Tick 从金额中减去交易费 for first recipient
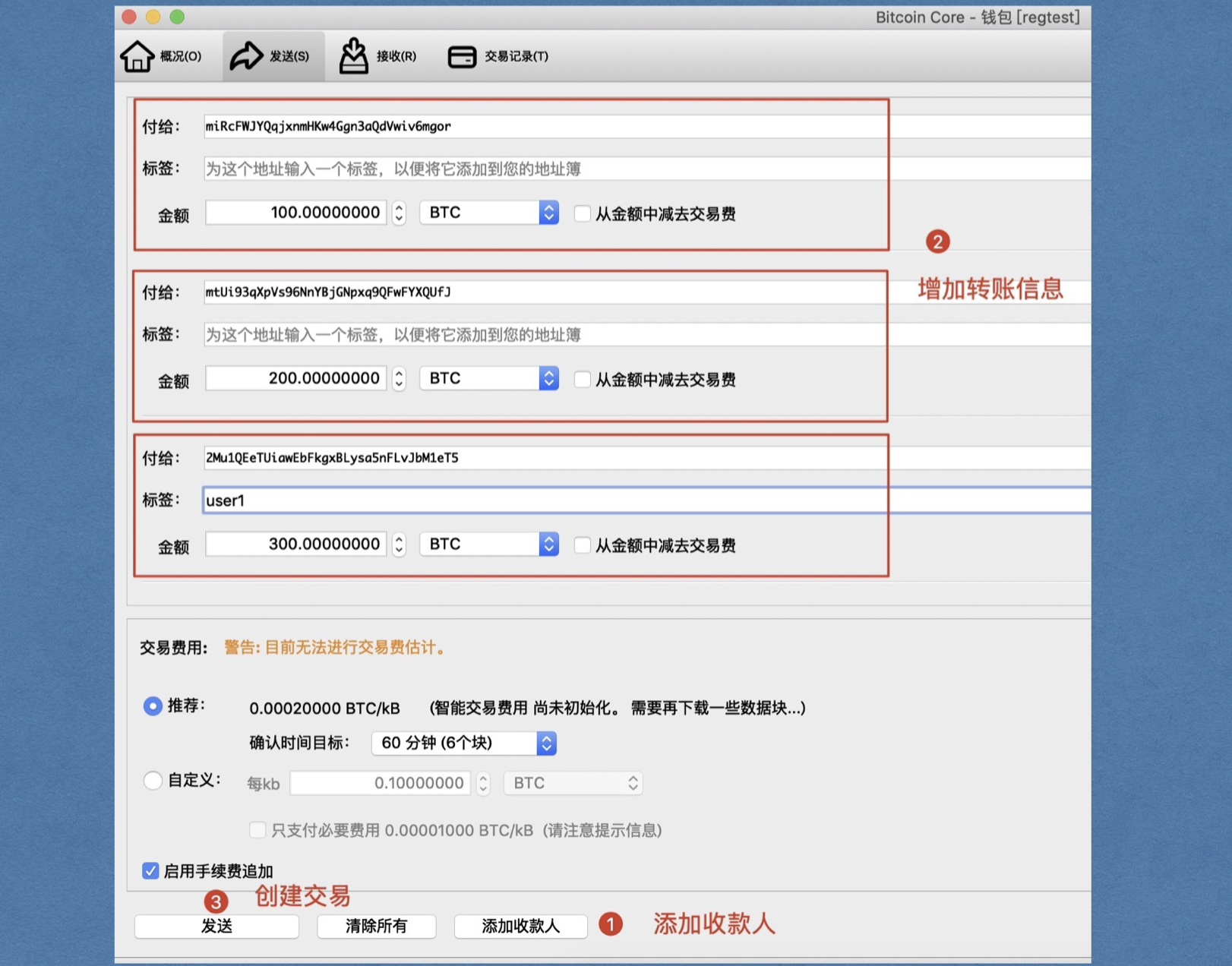Screen dimensions: 1232x966 pos(582,214)
